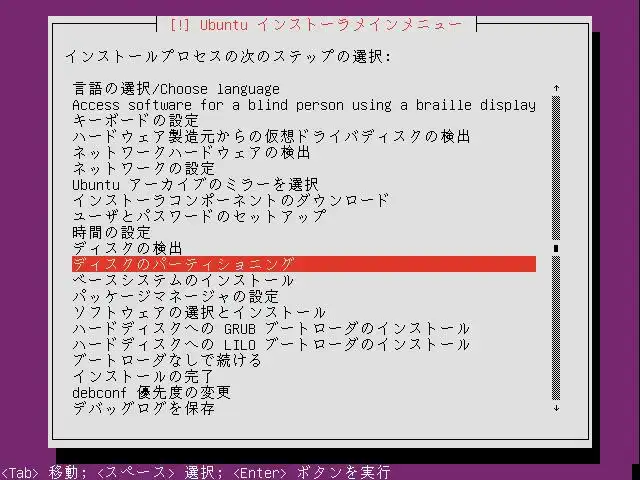Select ユーザとパスワードのセットアップ

click(200, 216)
